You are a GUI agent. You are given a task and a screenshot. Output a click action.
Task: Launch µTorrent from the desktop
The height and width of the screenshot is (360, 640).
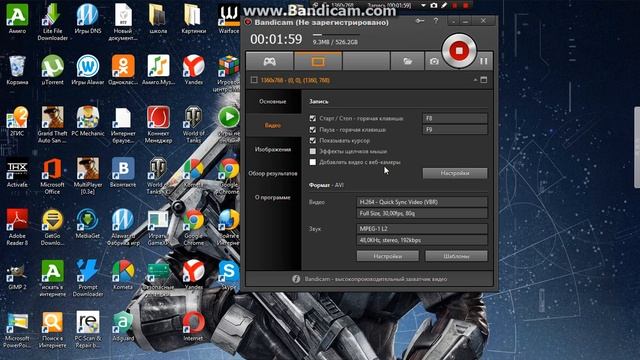[x=52, y=70]
